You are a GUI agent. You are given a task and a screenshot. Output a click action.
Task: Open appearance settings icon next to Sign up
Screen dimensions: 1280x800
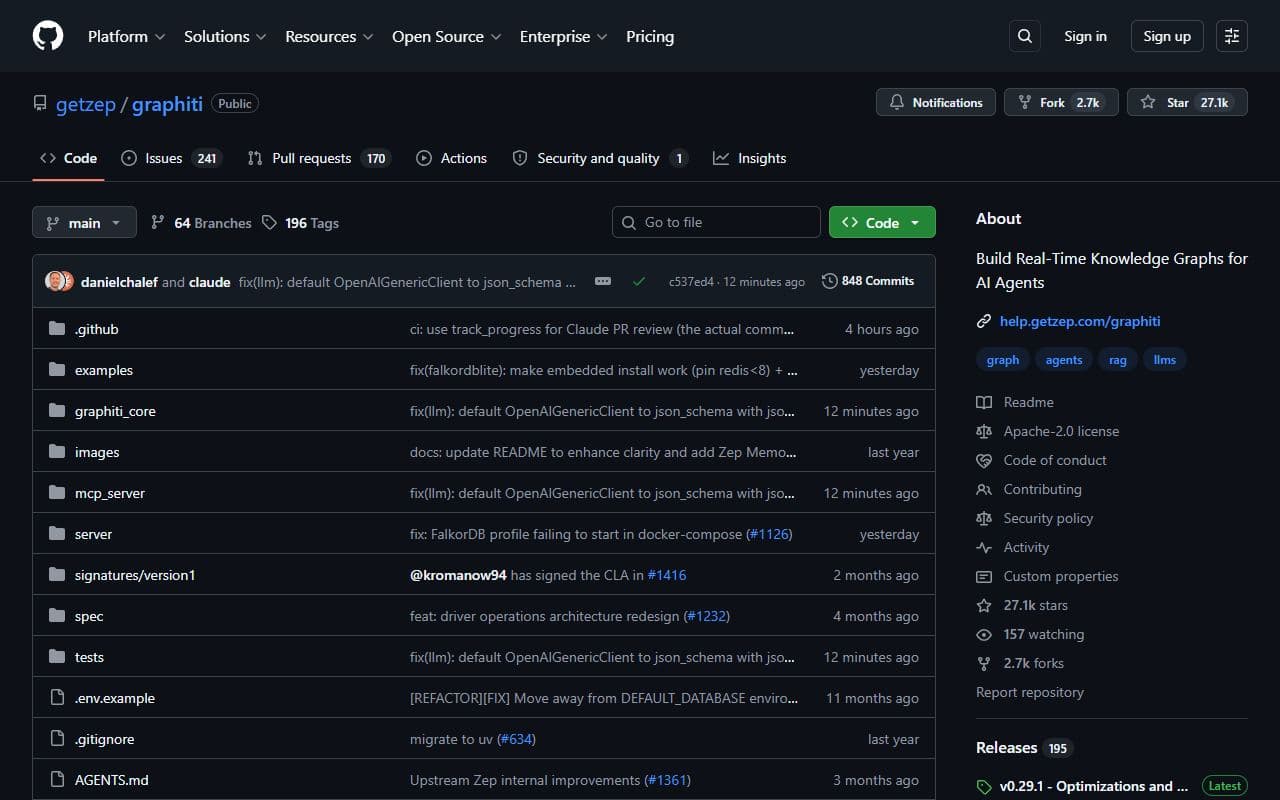[x=1232, y=36]
